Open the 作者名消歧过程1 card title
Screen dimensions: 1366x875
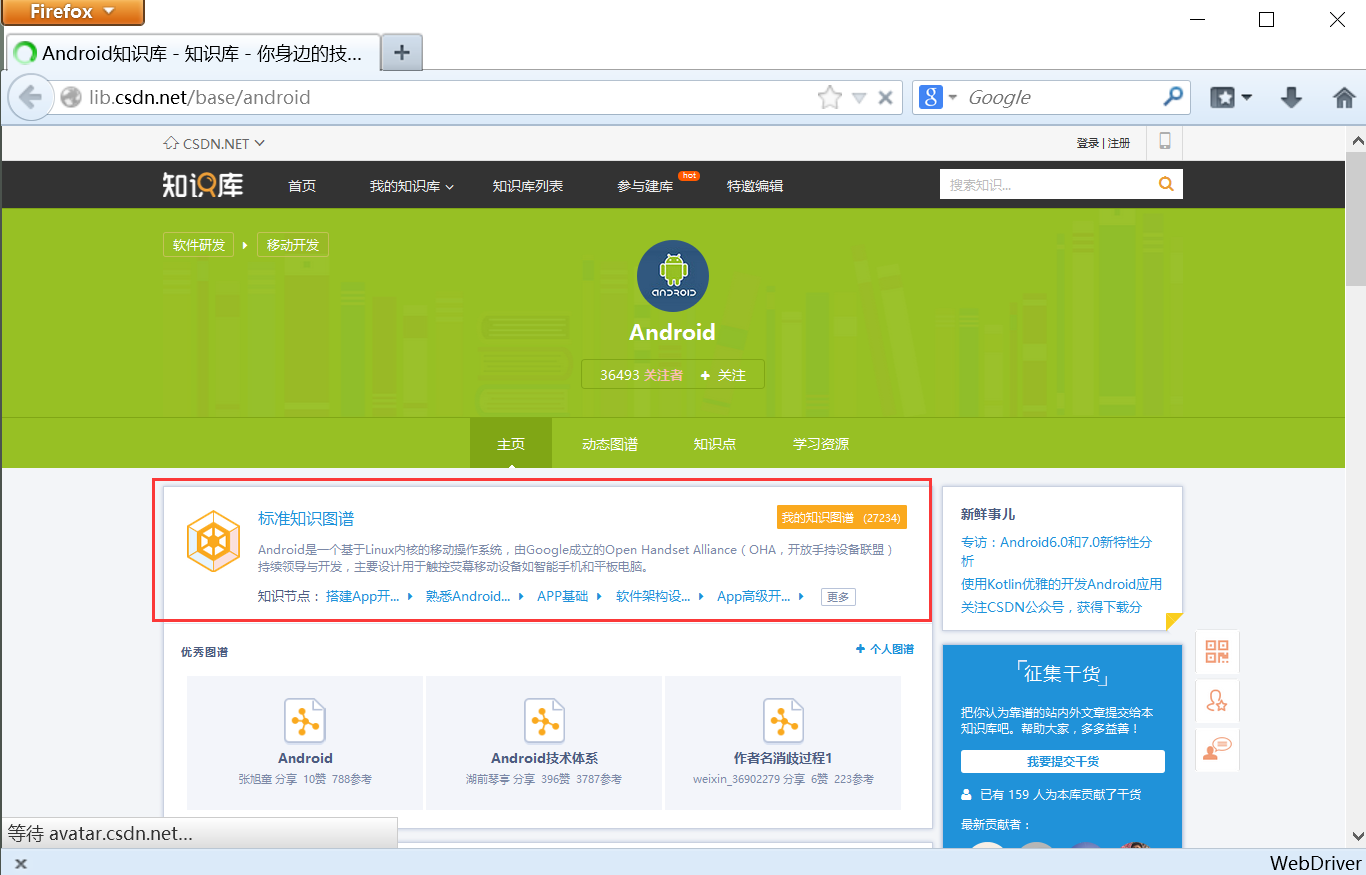point(783,758)
